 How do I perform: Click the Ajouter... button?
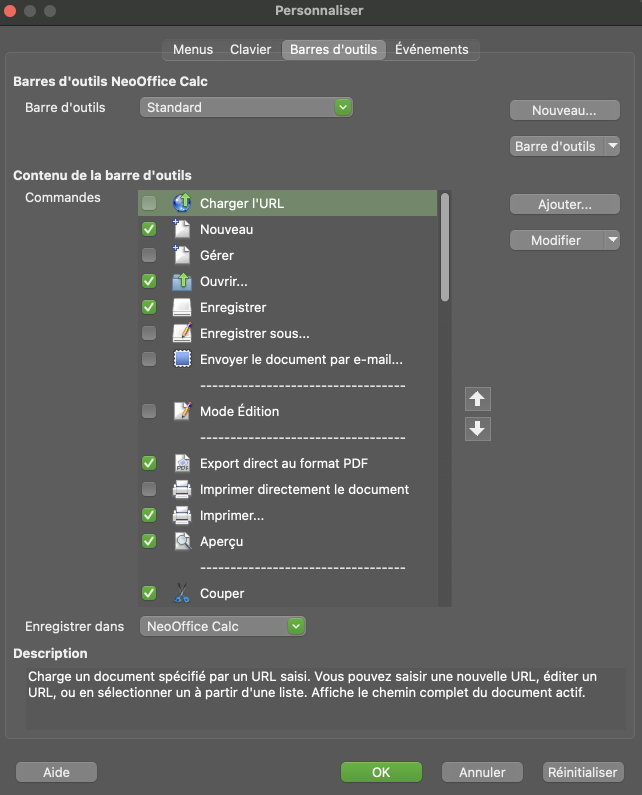click(565, 204)
